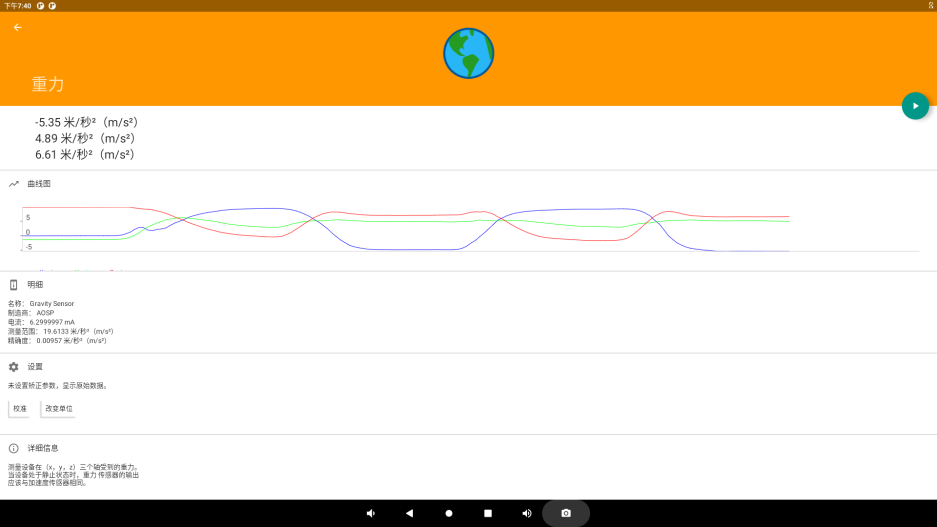
Task: Tap the Android back triangle button
Action: [409, 513]
